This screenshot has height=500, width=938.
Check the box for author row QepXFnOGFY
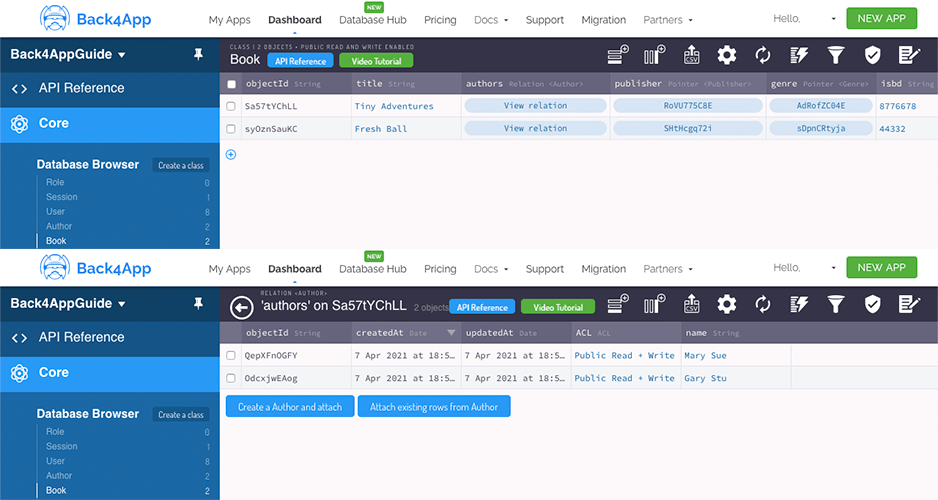click(231, 355)
